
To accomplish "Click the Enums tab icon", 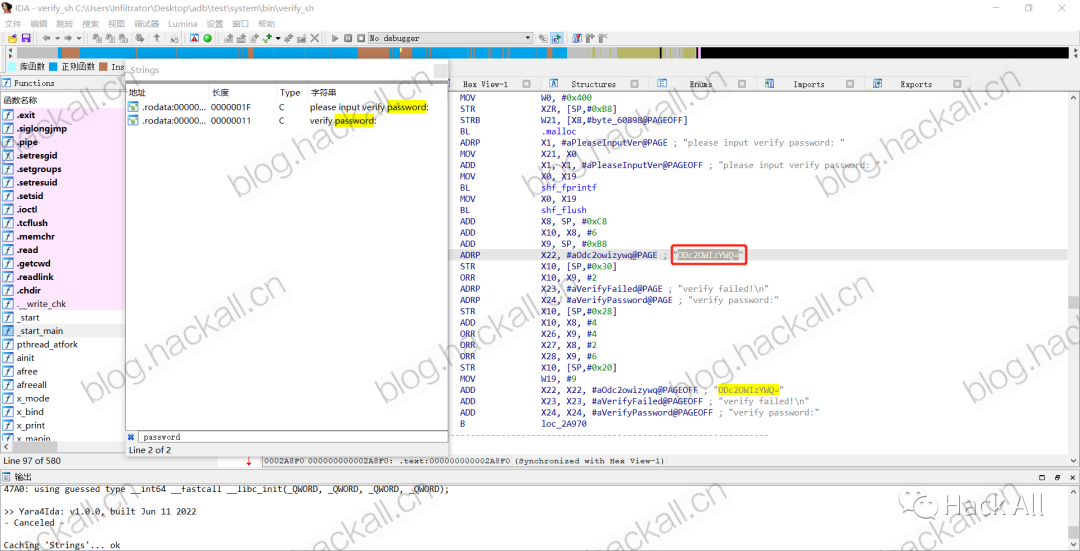I will point(662,83).
